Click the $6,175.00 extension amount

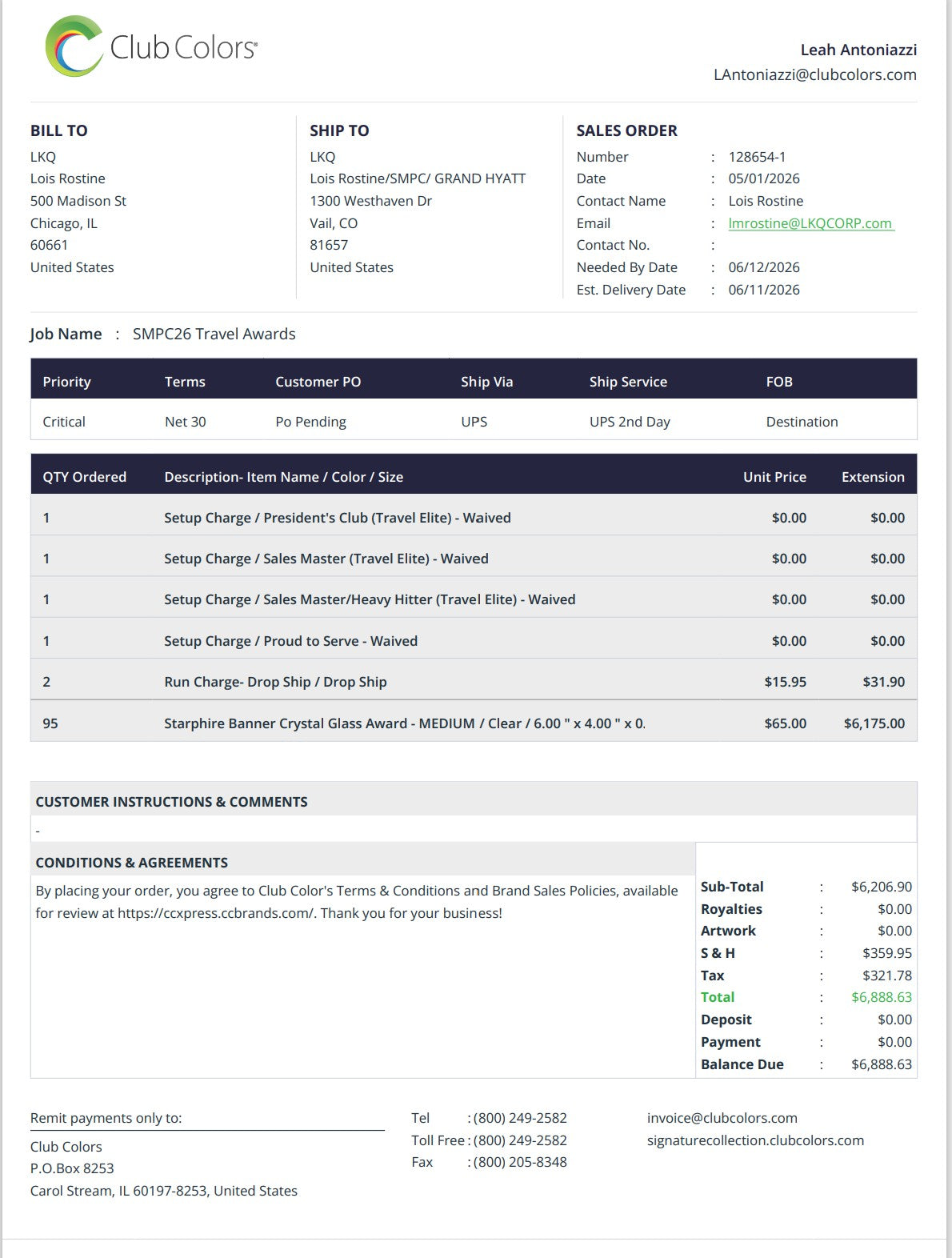point(874,723)
